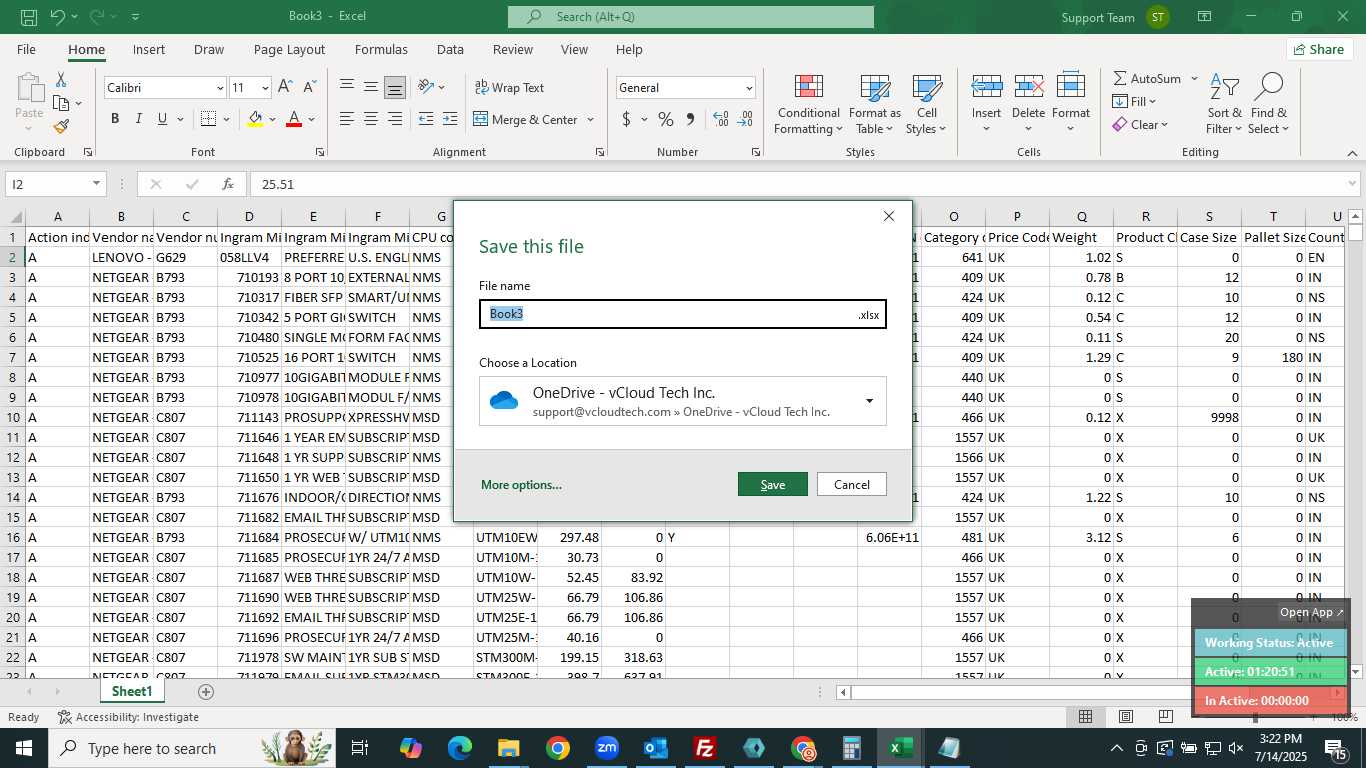
Task: Click the Search box in title bar
Action: pyautogui.click(x=691, y=17)
